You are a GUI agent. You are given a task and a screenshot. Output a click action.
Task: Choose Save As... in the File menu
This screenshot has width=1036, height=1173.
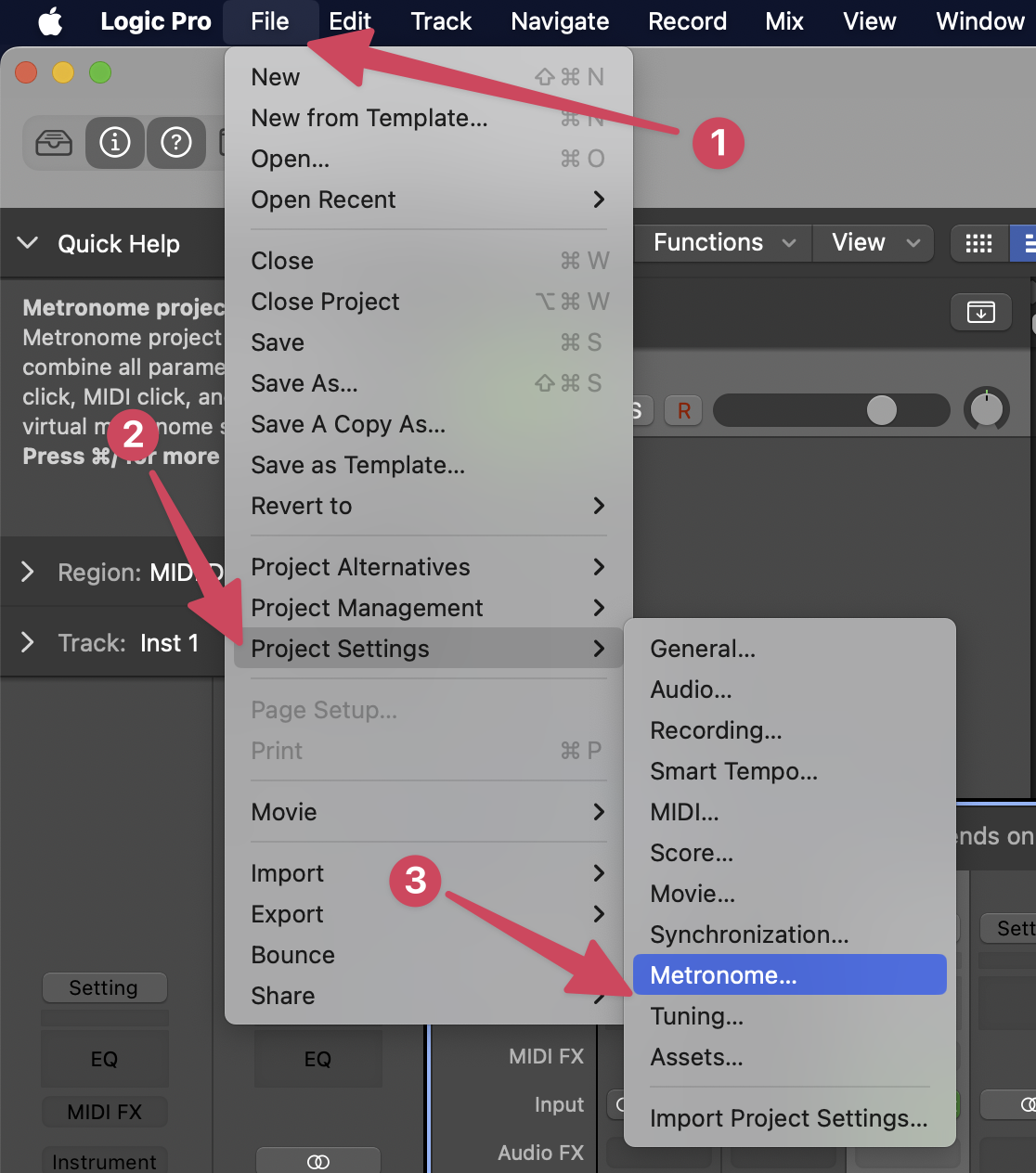tap(304, 383)
